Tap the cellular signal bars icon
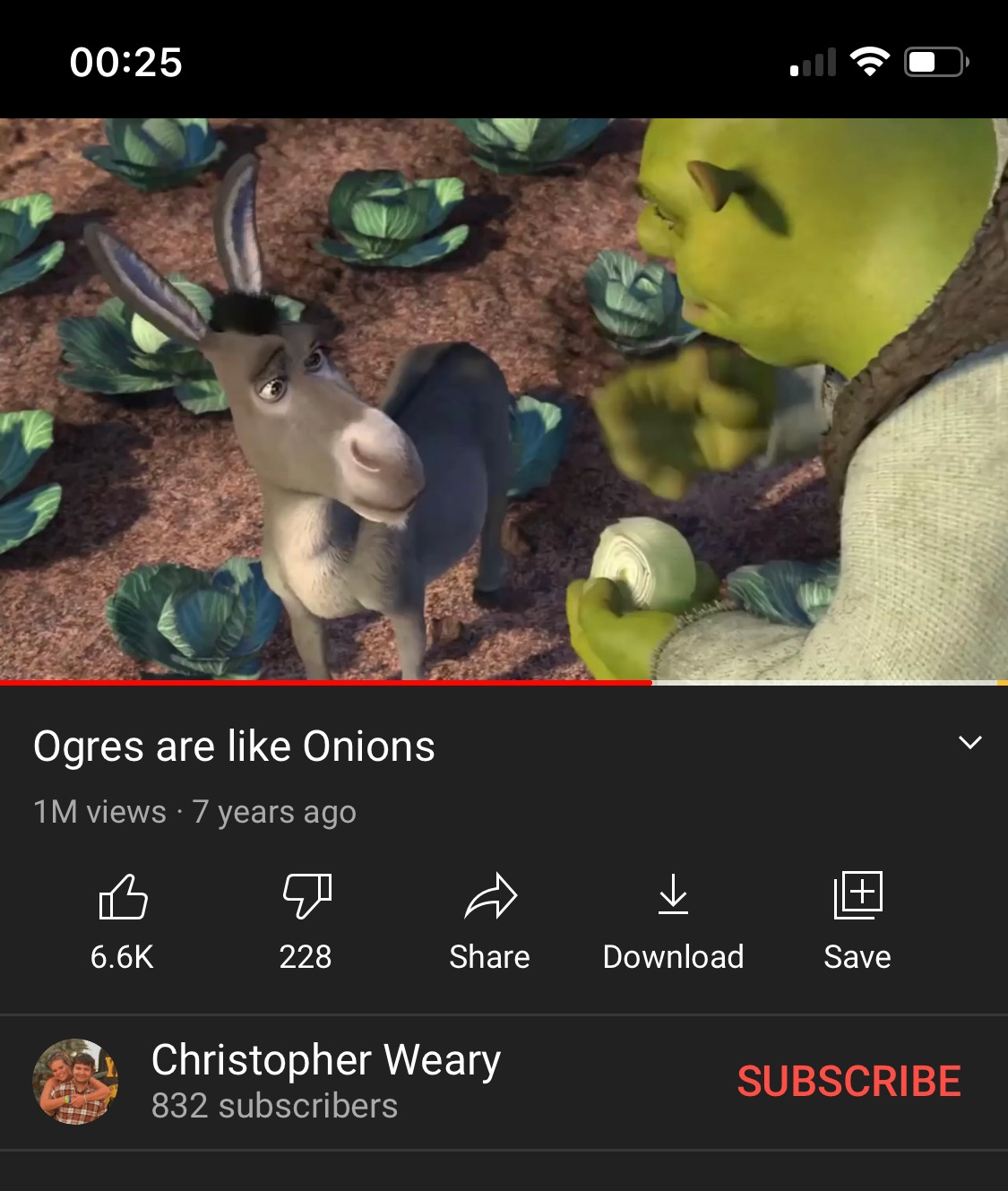This screenshot has height=1191, width=1008. click(x=813, y=62)
